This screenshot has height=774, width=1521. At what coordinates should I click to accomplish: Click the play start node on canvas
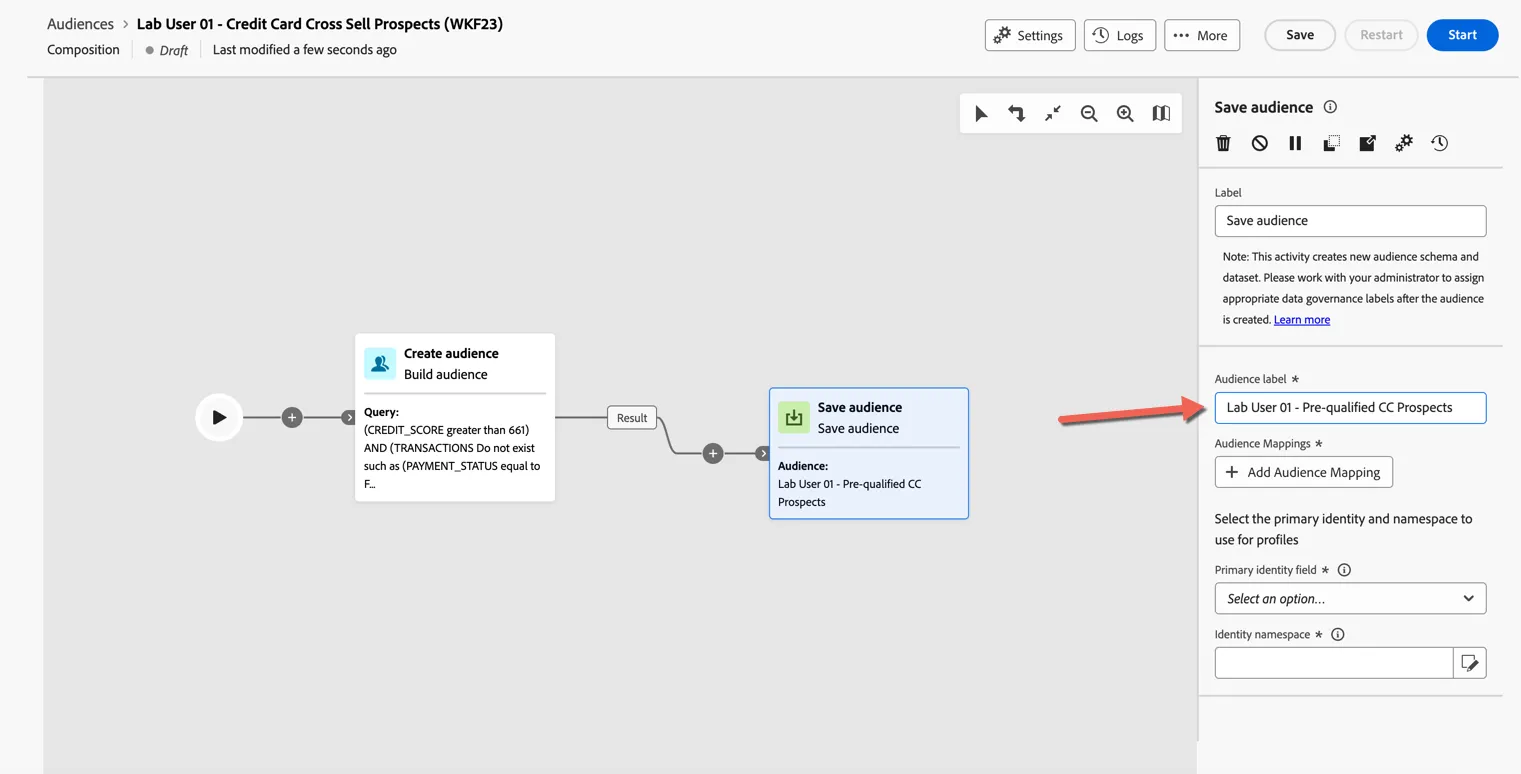[219, 418]
